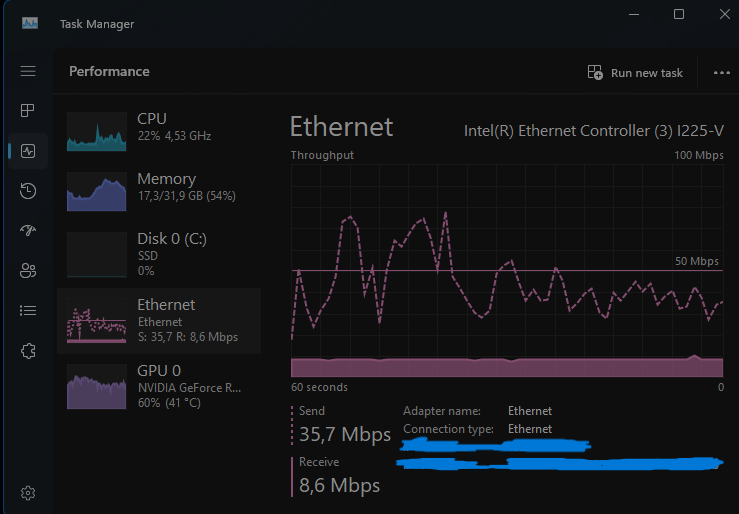Go to Processes page icon
739x514 pixels.
pyautogui.click(x=28, y=111)
